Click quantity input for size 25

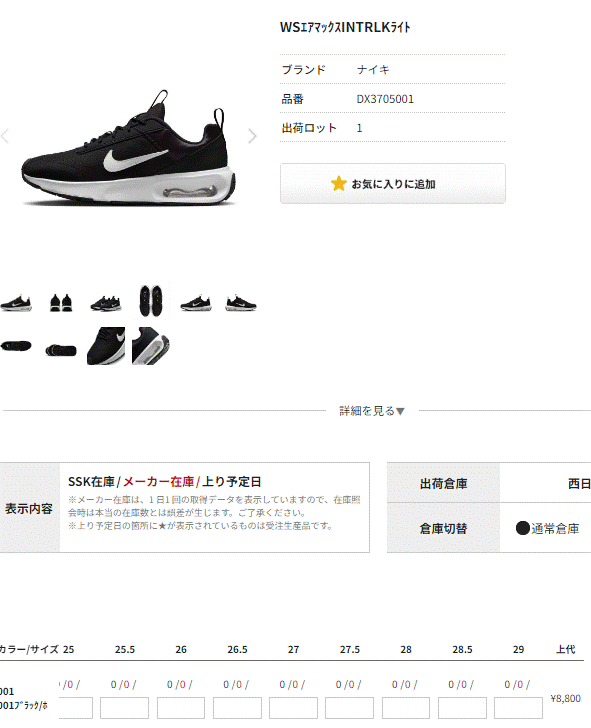coord(76,708)
